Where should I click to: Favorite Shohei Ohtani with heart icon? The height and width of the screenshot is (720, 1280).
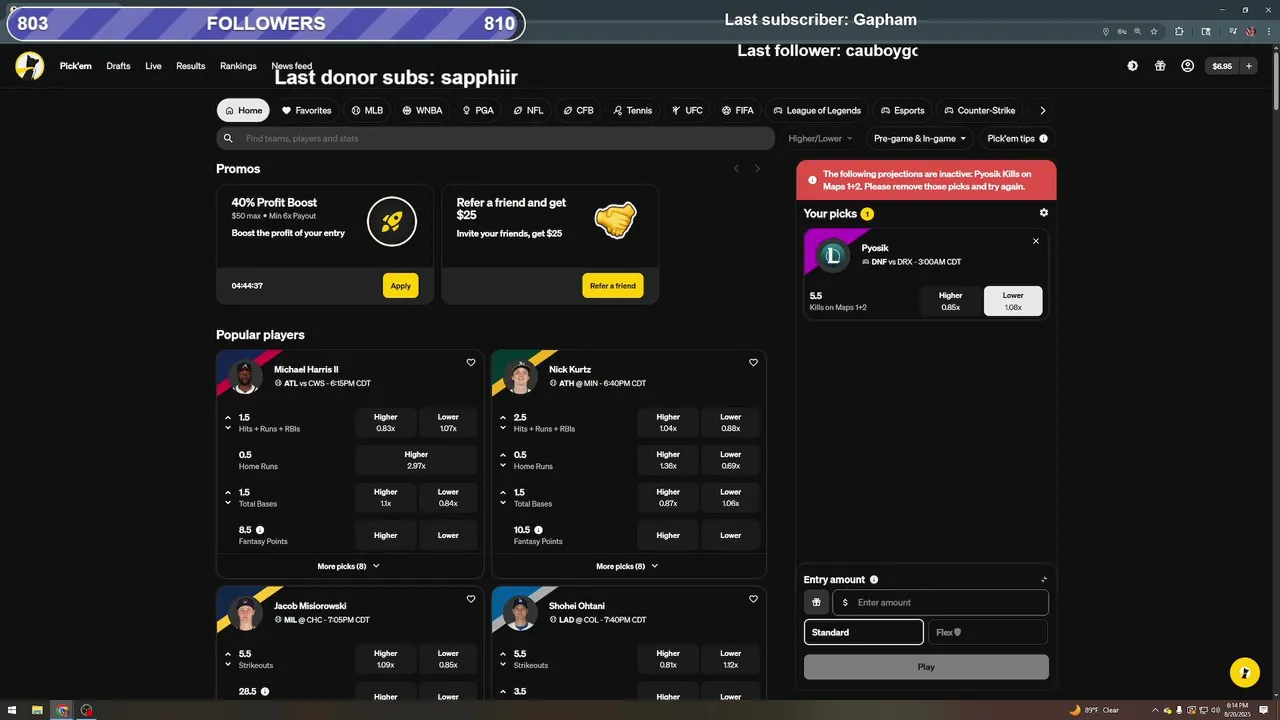coord(753,599)
